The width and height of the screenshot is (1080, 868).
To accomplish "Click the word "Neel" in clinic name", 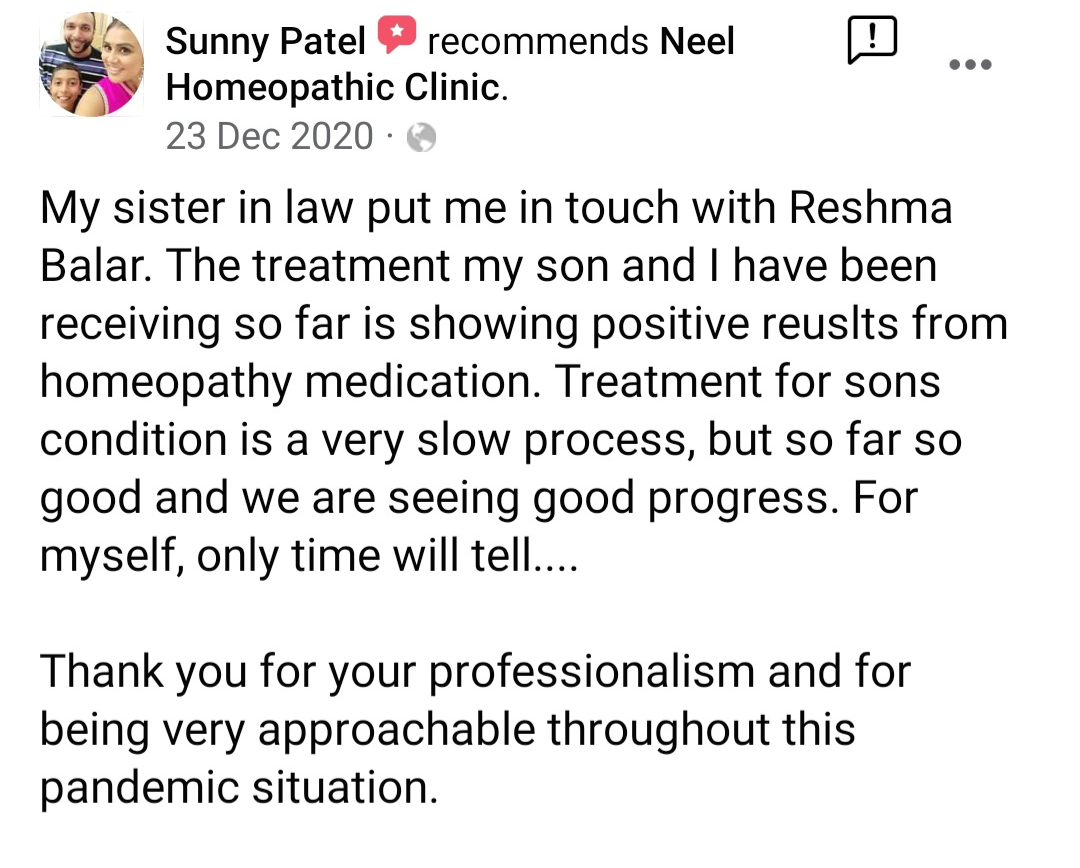I will click(698, 42).
